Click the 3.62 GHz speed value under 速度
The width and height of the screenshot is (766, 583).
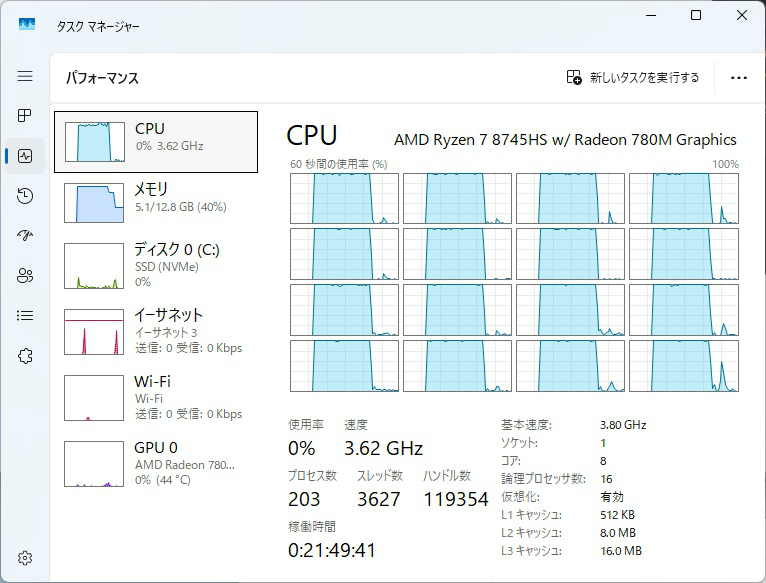(383, 448)
